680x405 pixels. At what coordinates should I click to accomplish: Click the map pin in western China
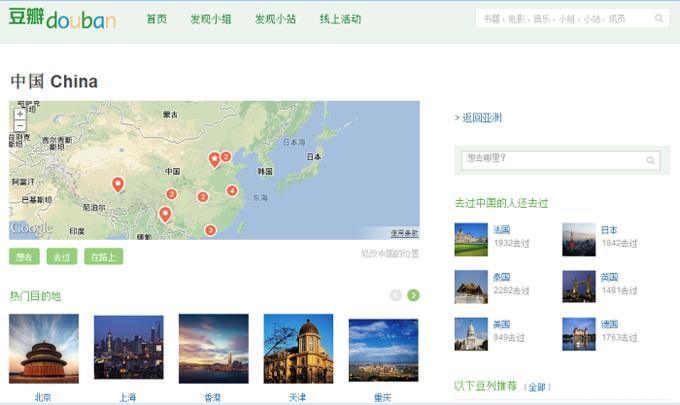[x=118, y=184]
